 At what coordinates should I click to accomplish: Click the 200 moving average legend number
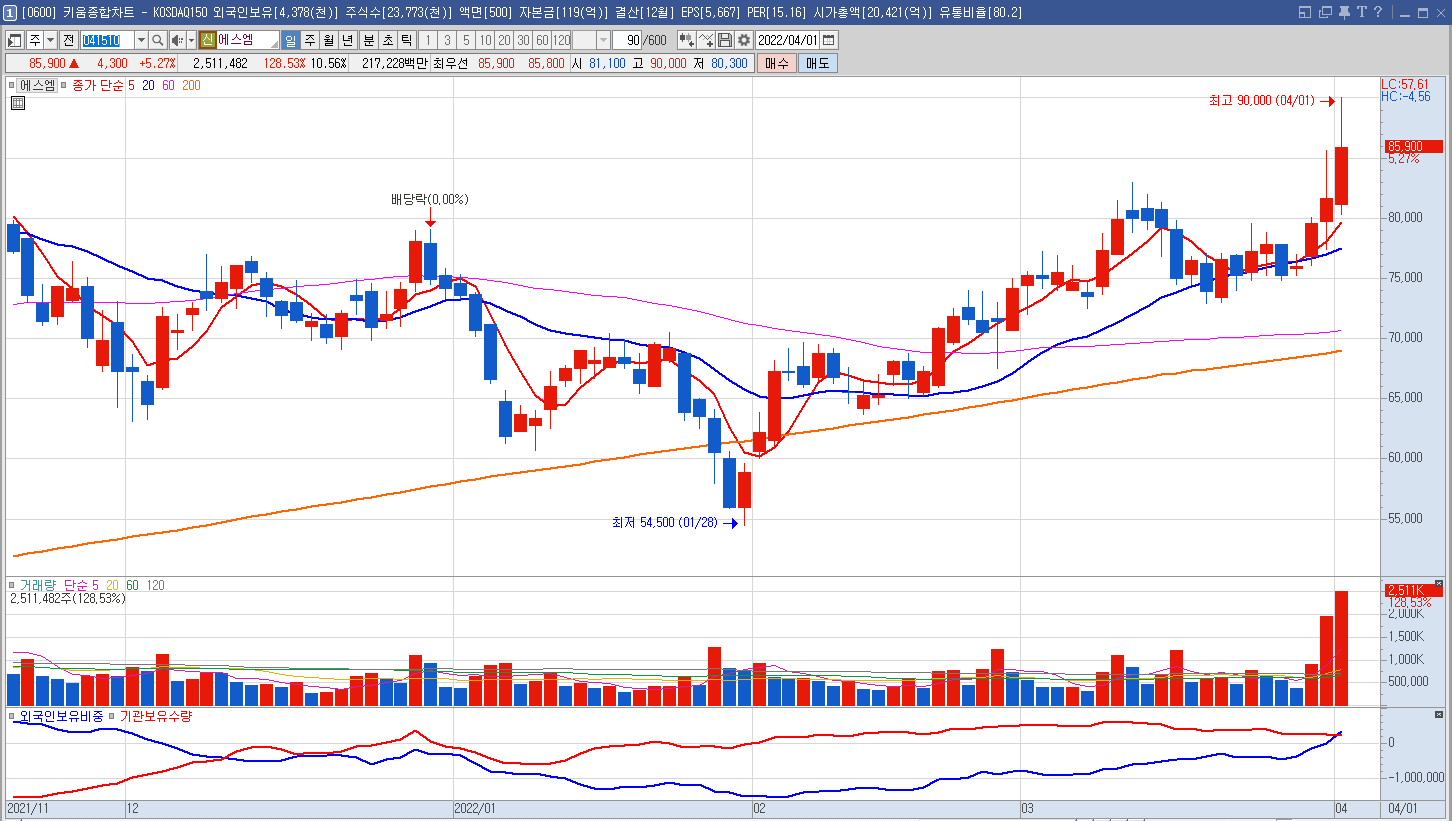pos(191,85)
